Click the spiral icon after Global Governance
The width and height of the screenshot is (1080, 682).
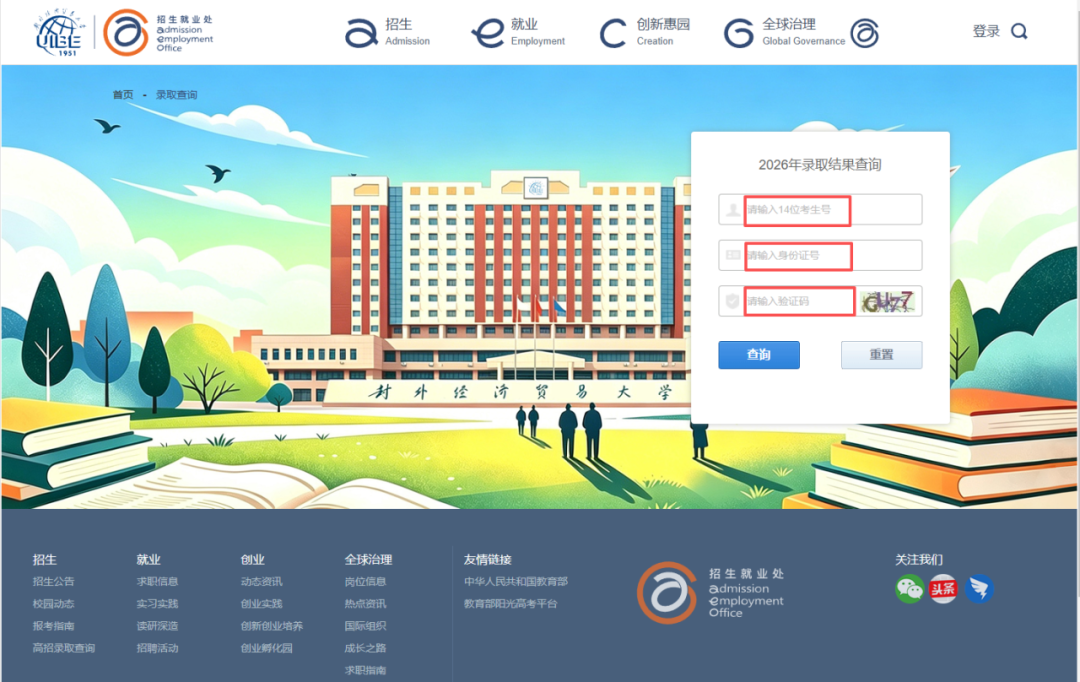pyautogui.click(x=864, y=32)
